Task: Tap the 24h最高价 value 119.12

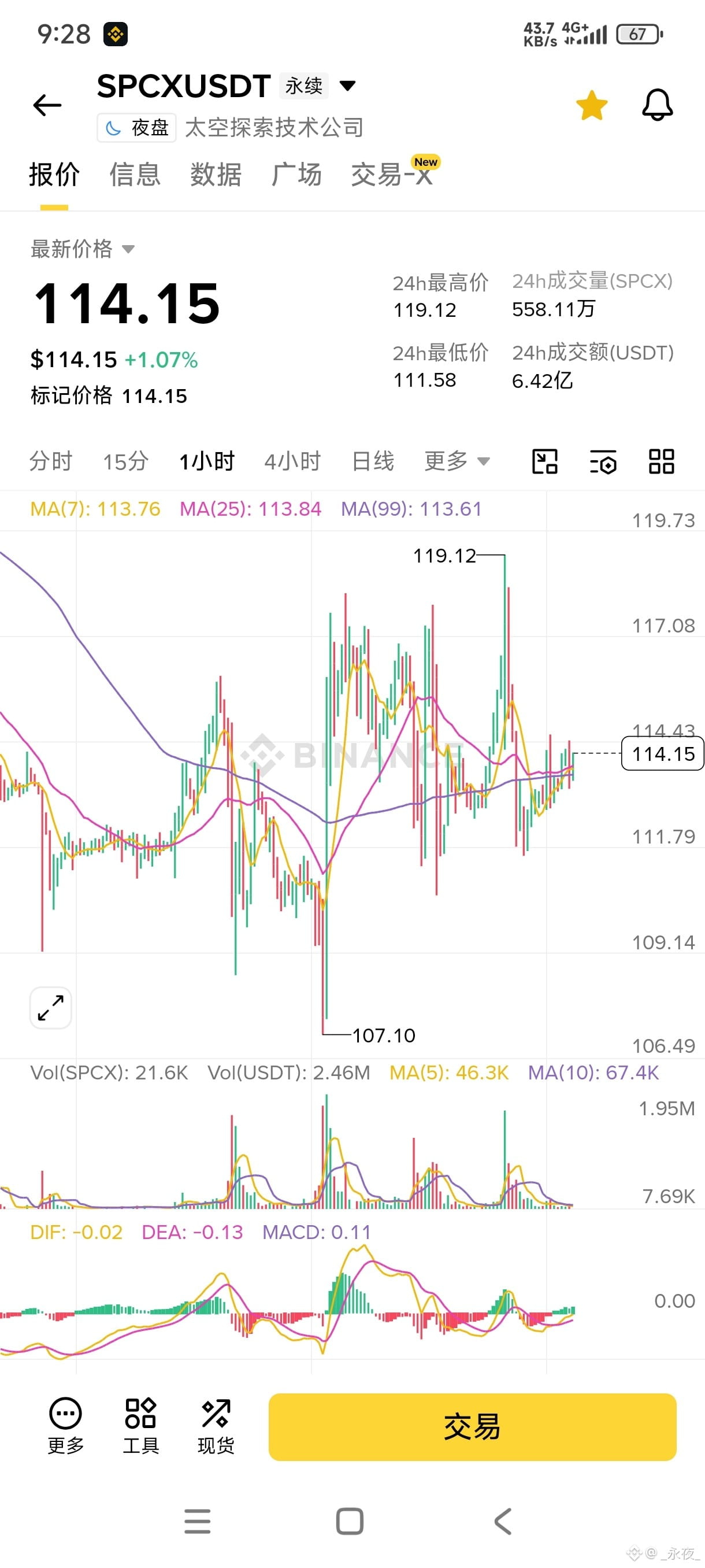Action: tap(425, 310)
